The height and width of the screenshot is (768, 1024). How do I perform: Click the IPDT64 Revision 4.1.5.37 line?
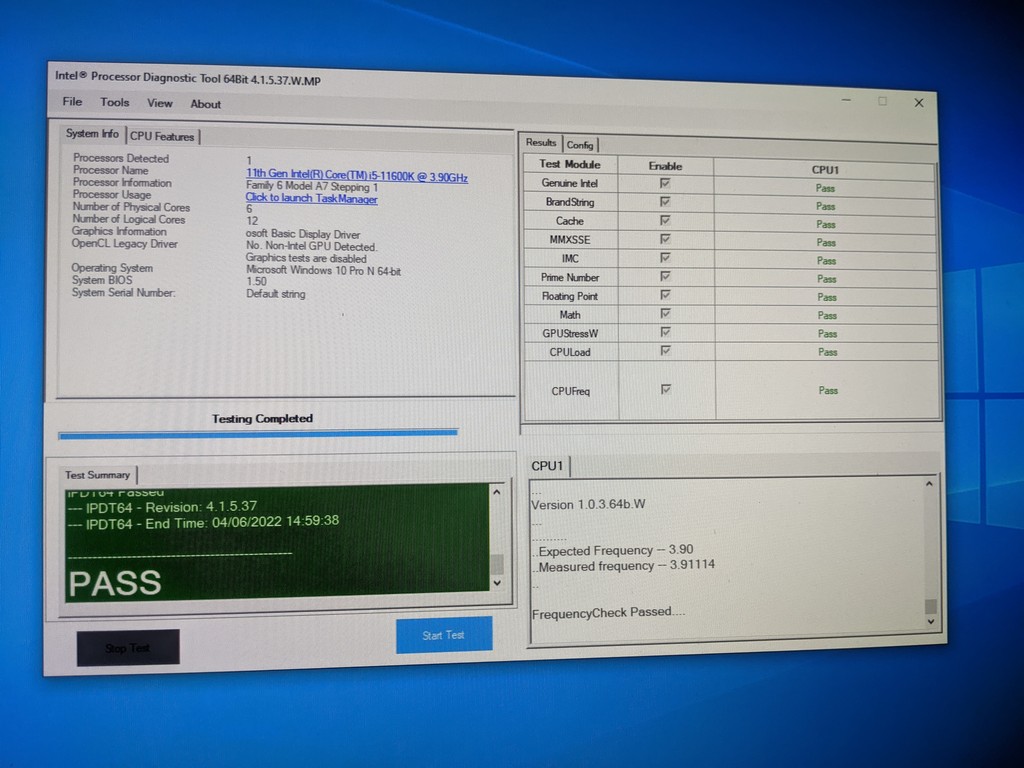[x=163, y=507]
